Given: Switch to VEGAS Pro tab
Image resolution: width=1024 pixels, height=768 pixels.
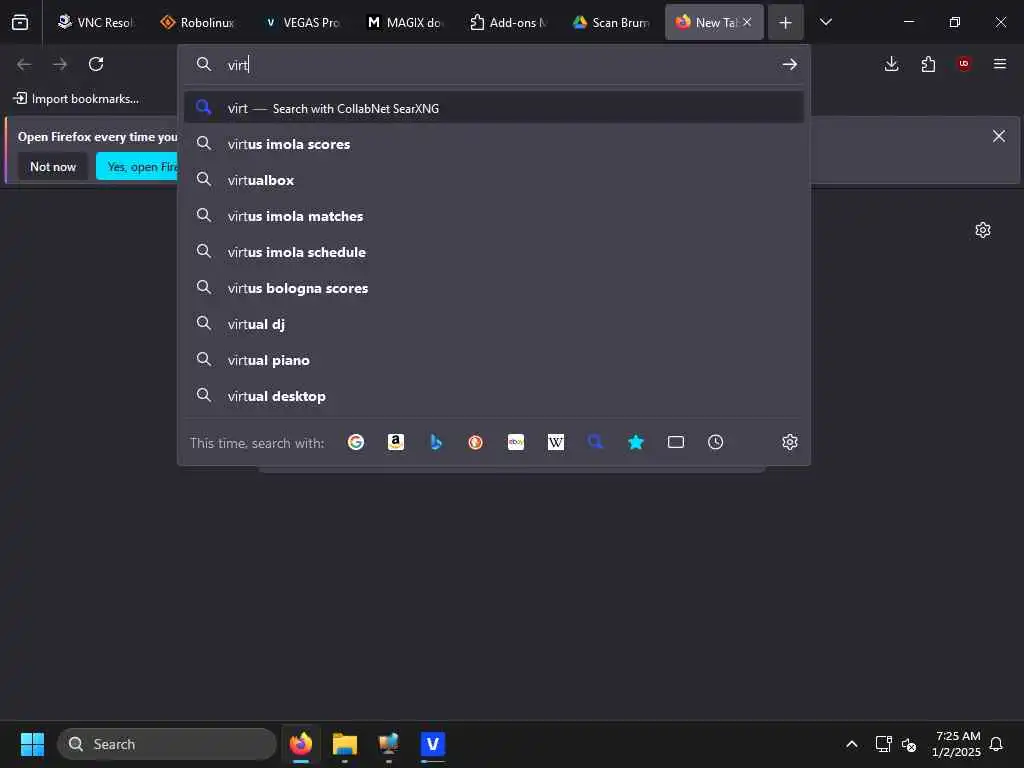Looking at the screenshot, I should pyautogui.click(x=302, y=22).
